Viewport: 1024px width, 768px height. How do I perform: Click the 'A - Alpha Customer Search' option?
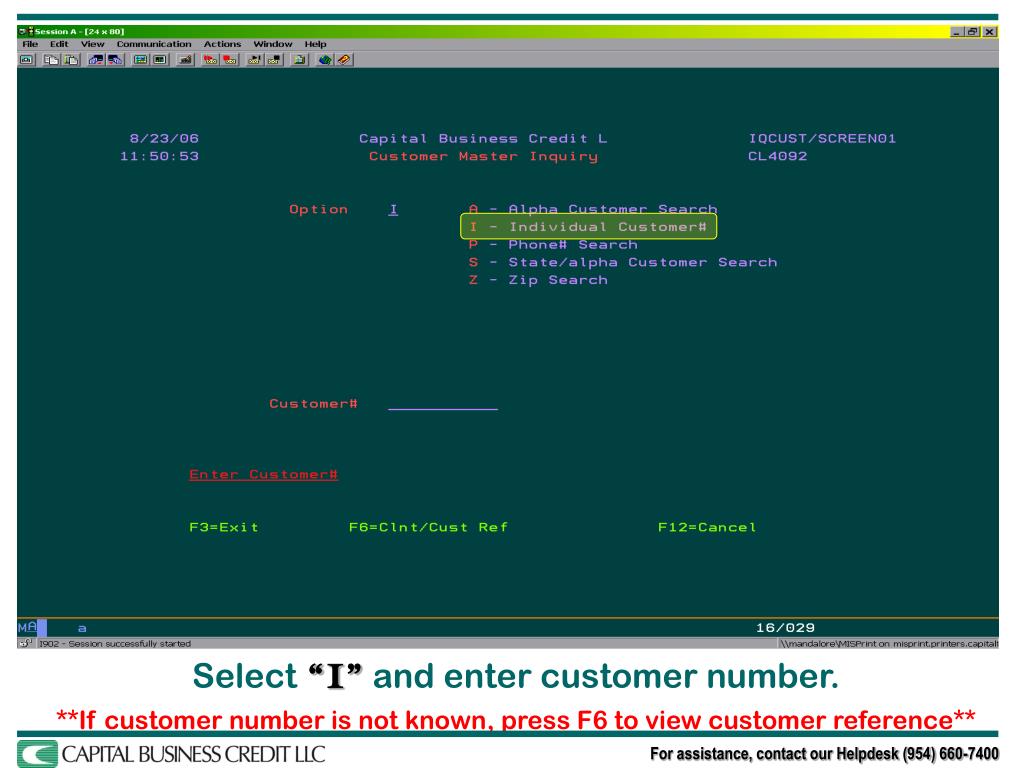(x=593, y=209)
